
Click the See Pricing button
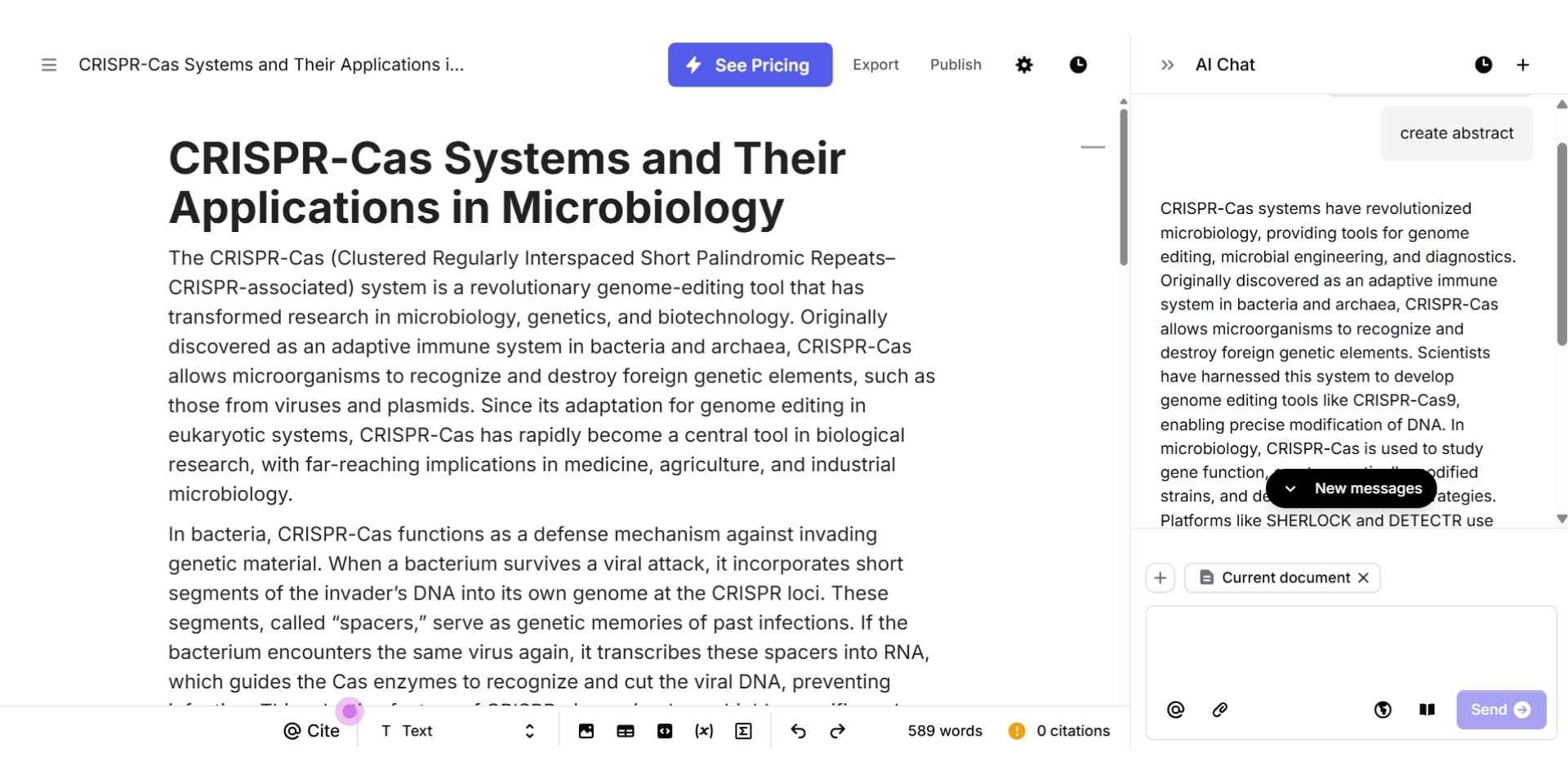click(750, 65)
